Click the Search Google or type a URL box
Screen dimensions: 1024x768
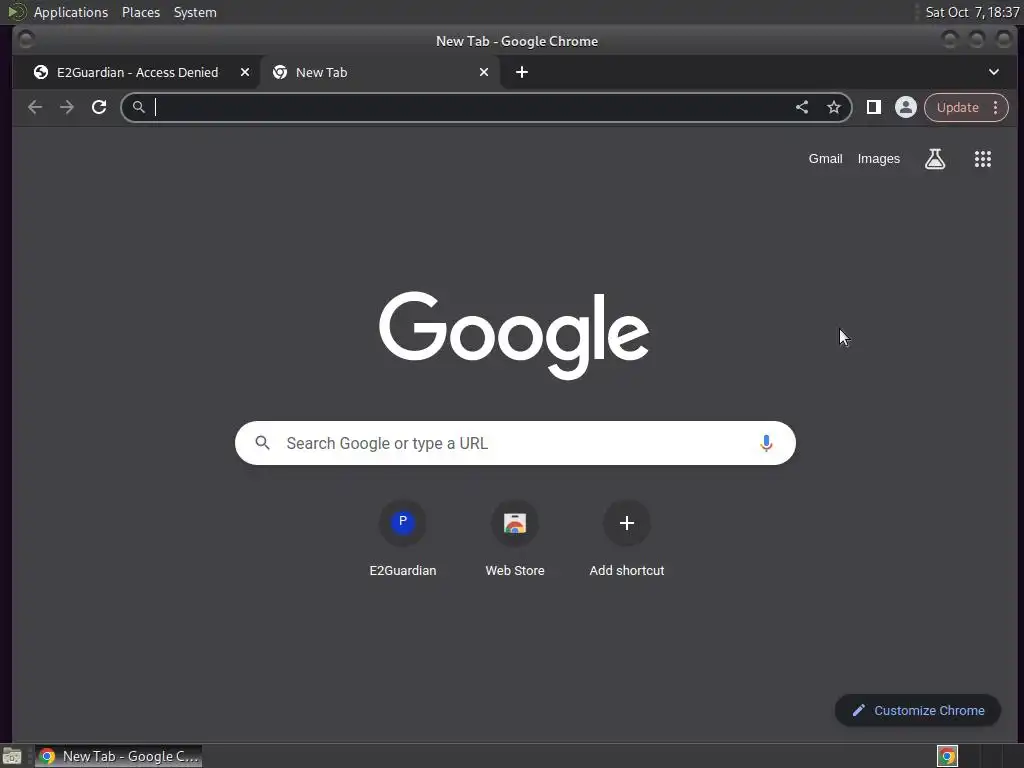515,443
